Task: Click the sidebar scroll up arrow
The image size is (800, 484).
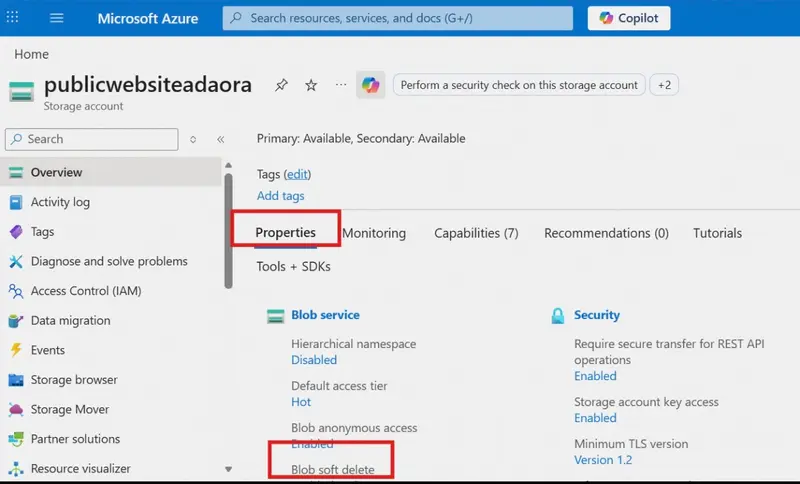Action: (x=228, y=165)
